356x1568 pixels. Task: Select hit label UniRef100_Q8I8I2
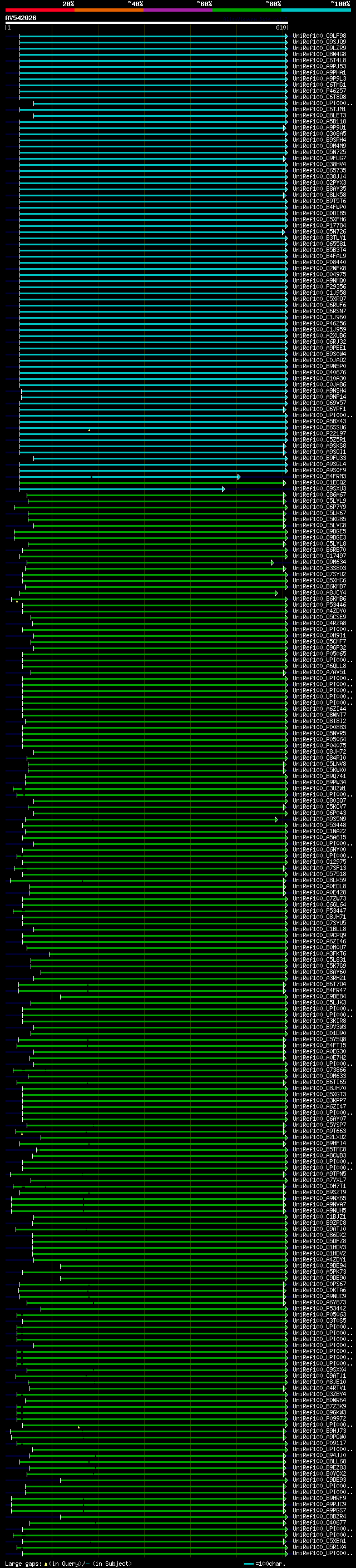319,721
